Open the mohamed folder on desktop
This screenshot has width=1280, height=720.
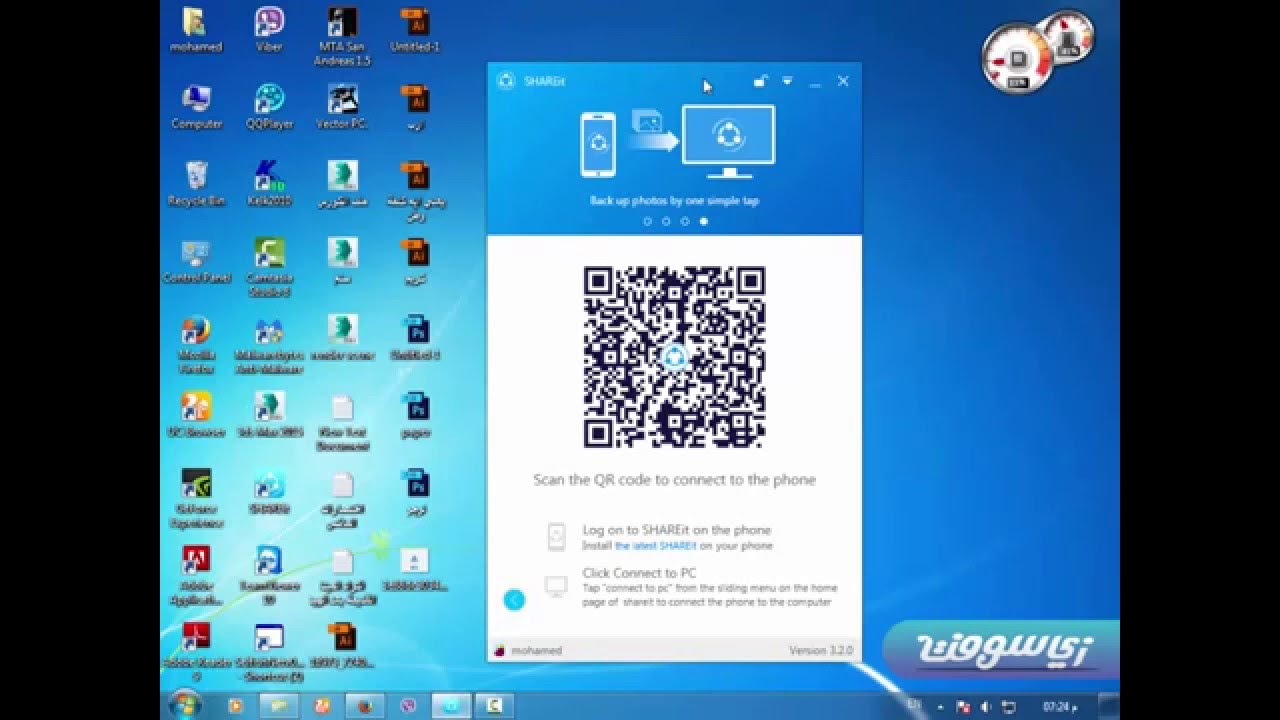pyautogui.click(x=196, y=30)
